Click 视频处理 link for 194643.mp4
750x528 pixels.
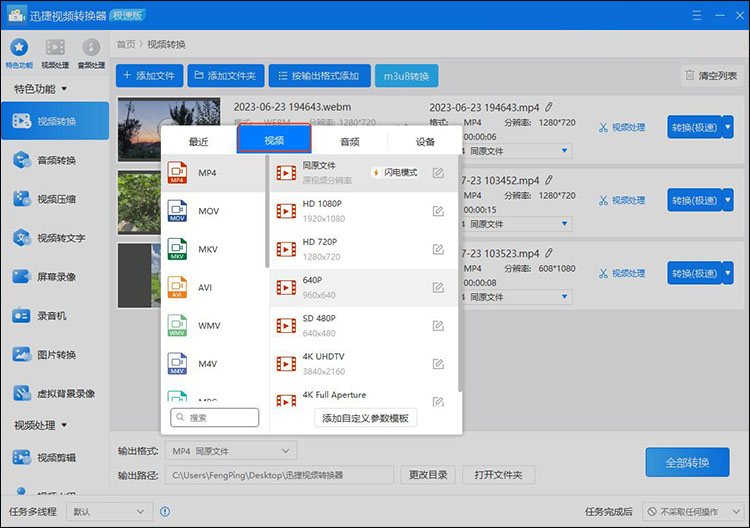click(x=622, y=127)
